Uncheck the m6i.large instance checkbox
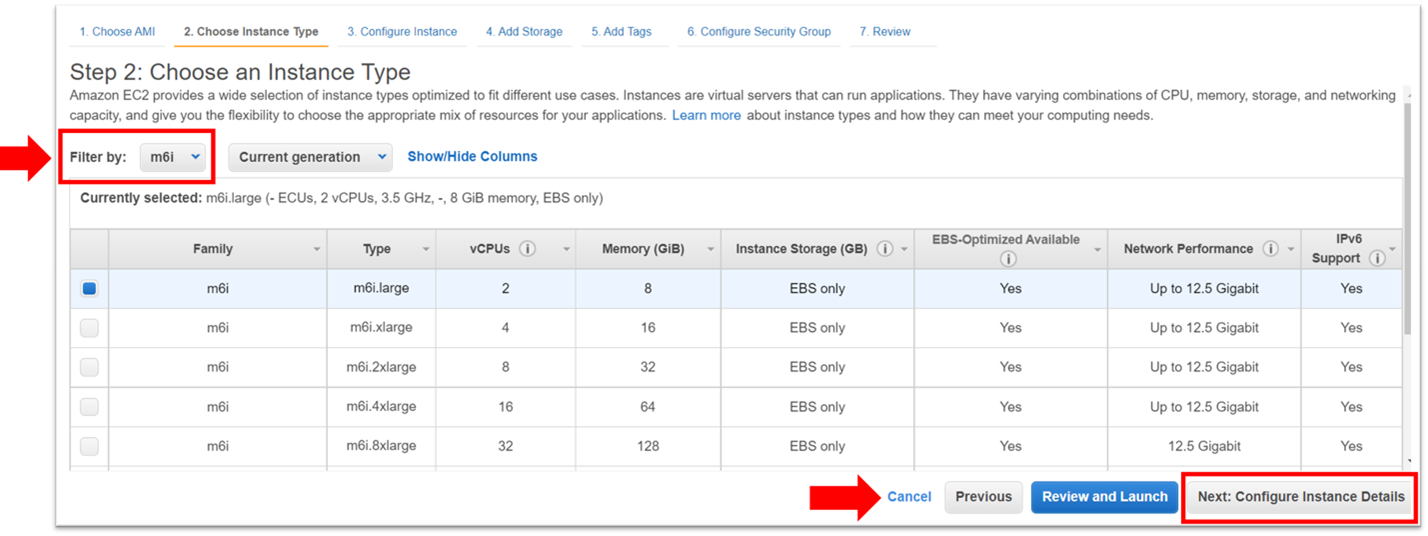 (x=89, y=288)
